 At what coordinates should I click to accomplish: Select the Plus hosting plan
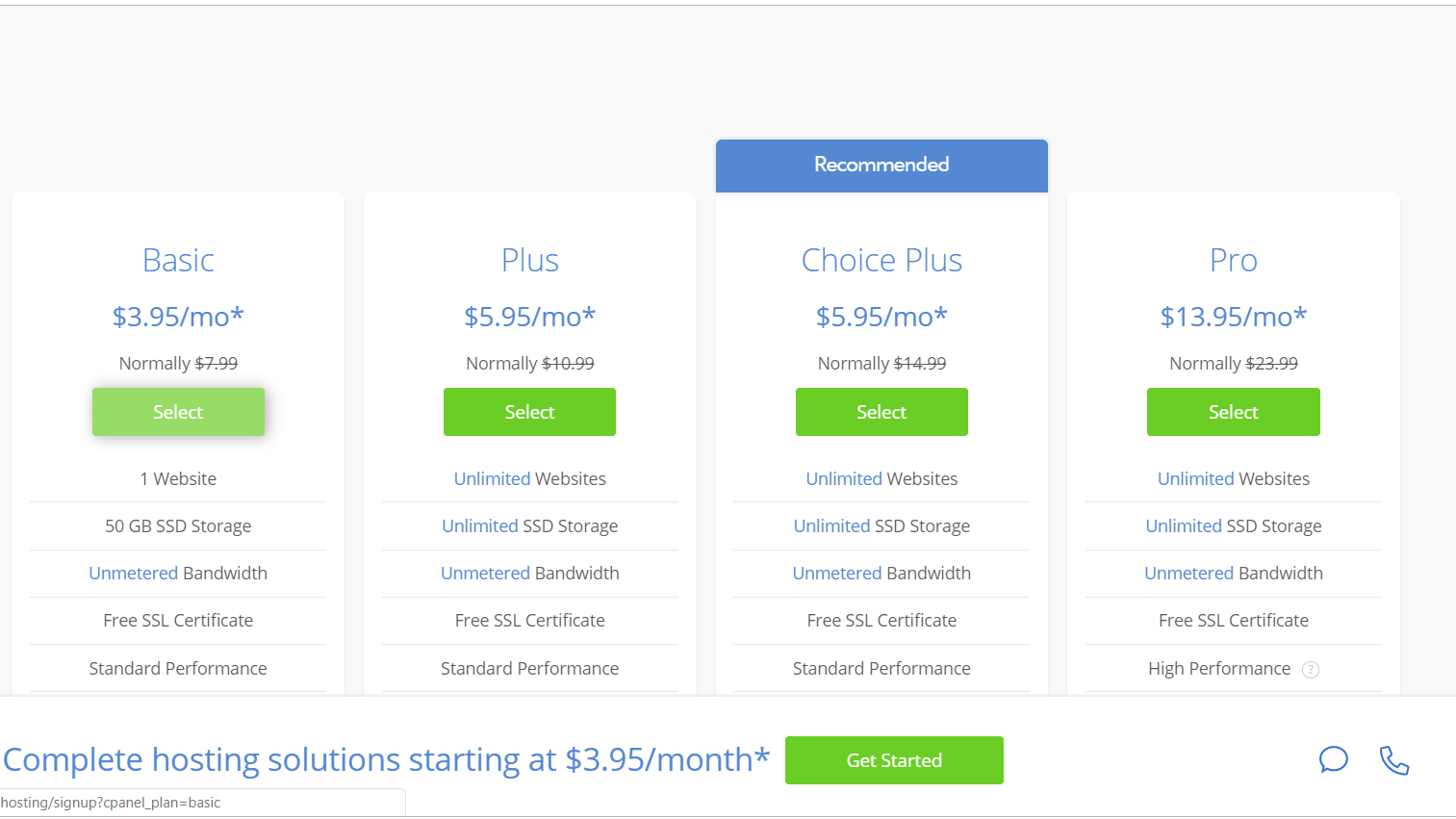tap(529, 412)
